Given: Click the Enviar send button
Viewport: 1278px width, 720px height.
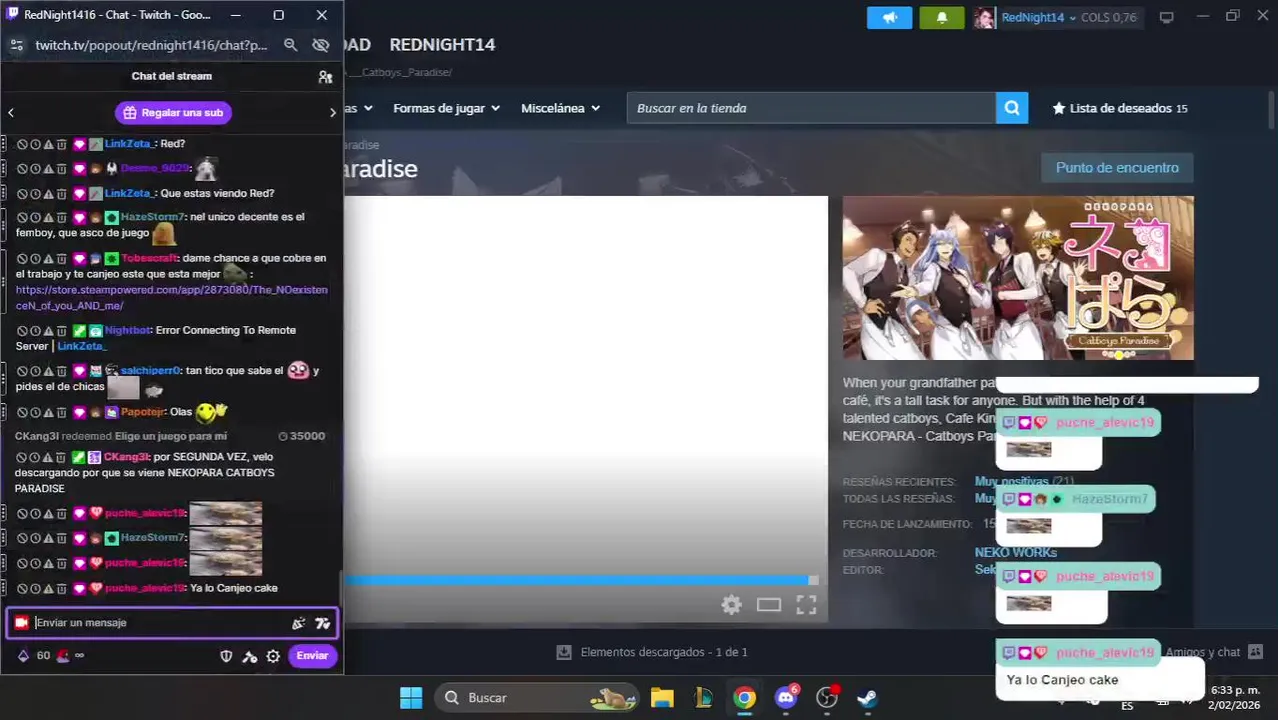Looking at the screenshot, I should click(x=312, y=656).
